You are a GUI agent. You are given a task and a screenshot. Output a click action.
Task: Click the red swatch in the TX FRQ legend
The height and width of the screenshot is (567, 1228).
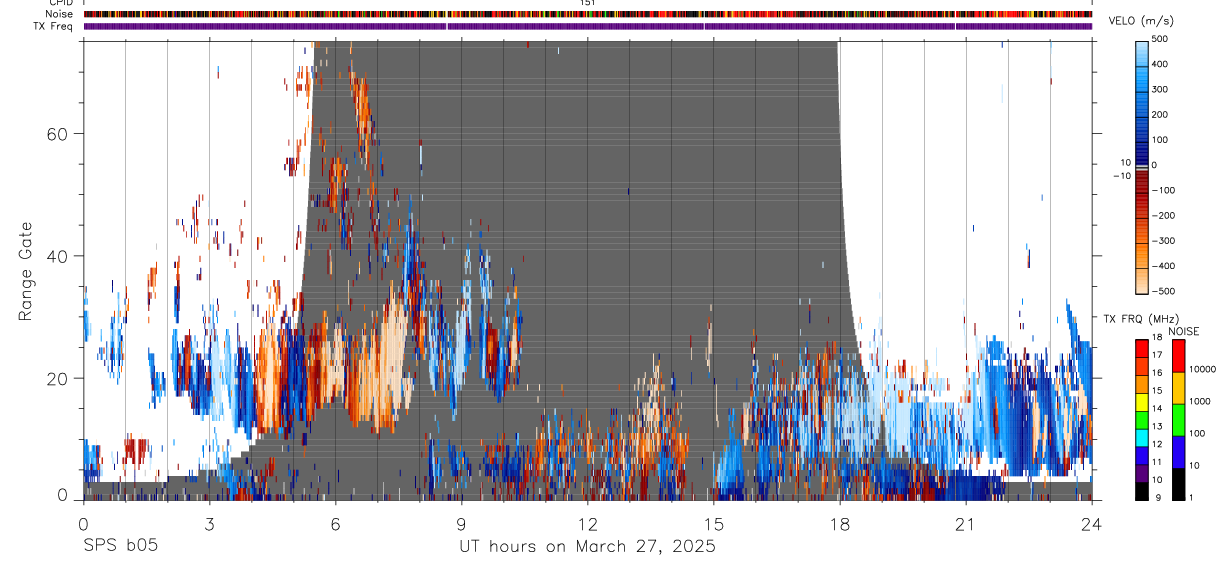click(x=1142, y=348)
